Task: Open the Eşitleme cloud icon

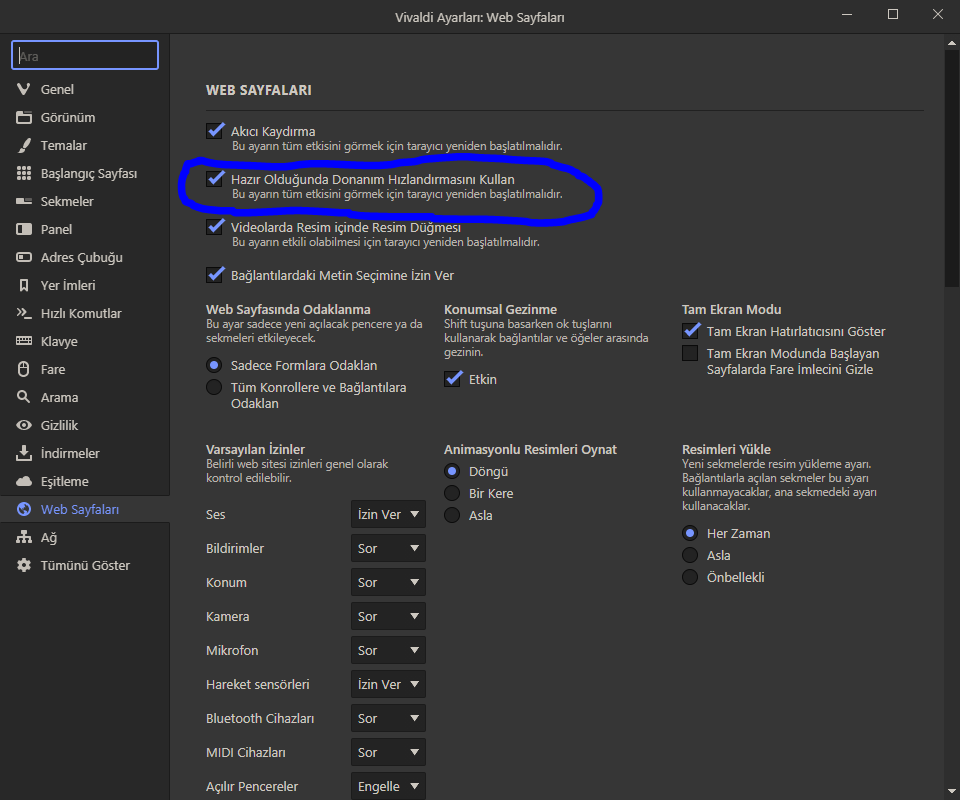Action: tap(23, 481)
